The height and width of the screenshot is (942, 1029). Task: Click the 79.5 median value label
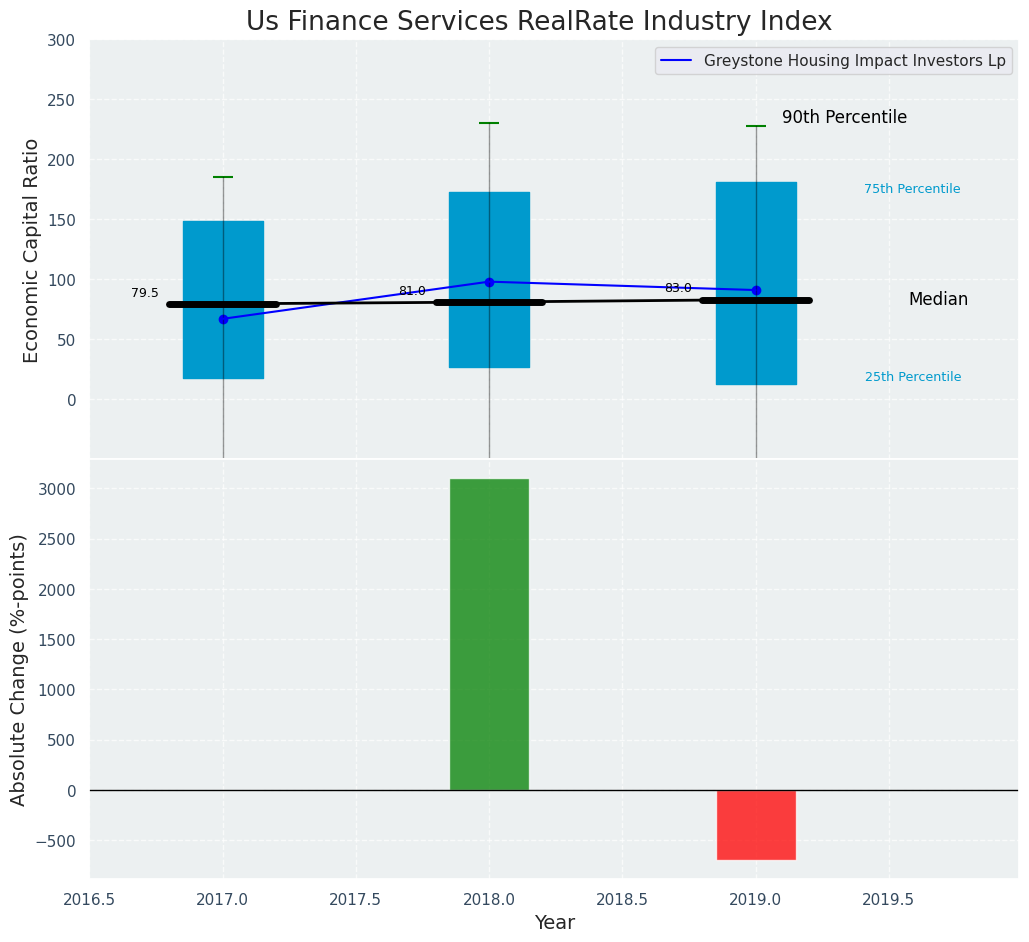point(145,293)
